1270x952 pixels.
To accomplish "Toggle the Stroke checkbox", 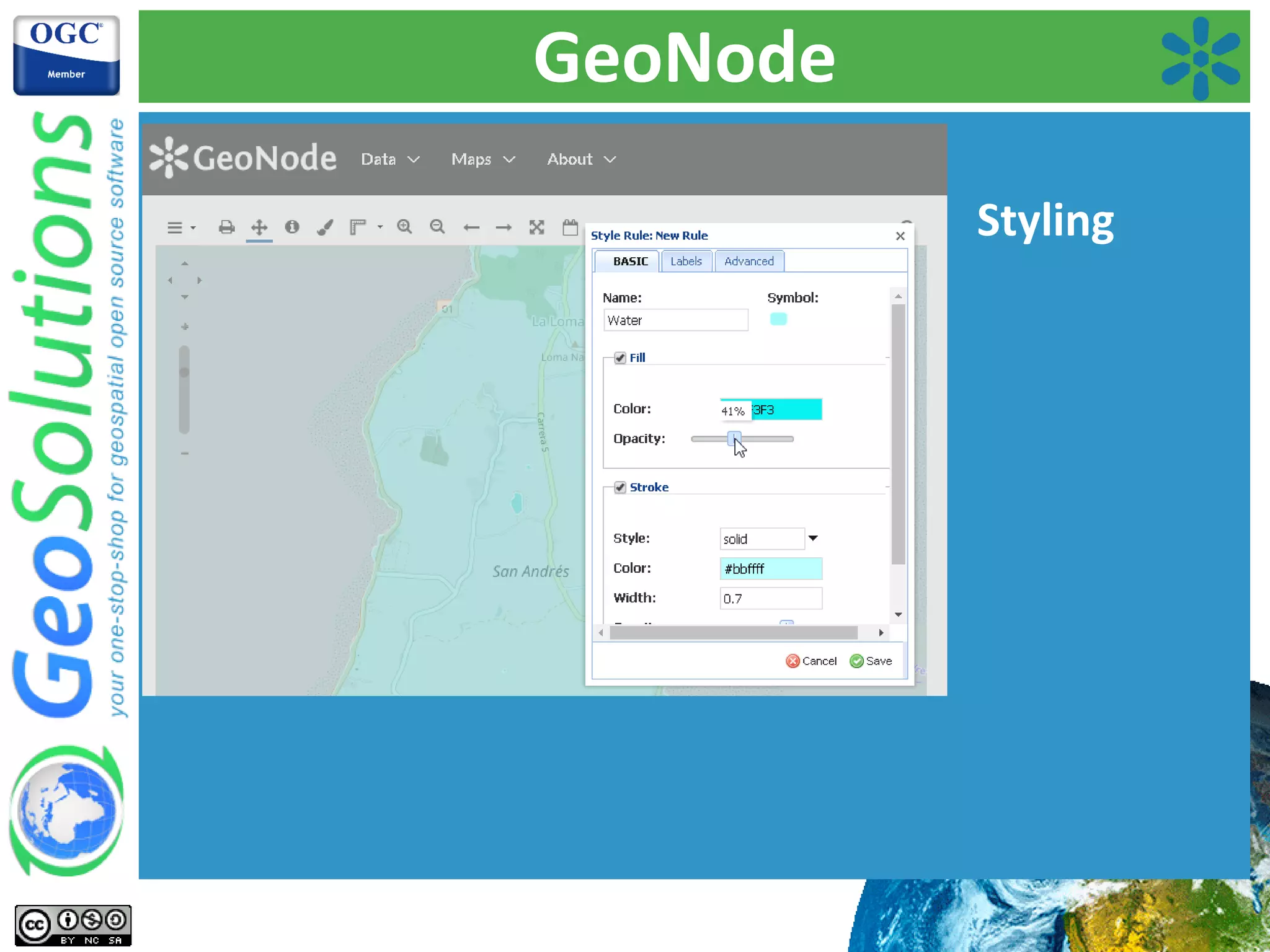I will pos(620,487).
